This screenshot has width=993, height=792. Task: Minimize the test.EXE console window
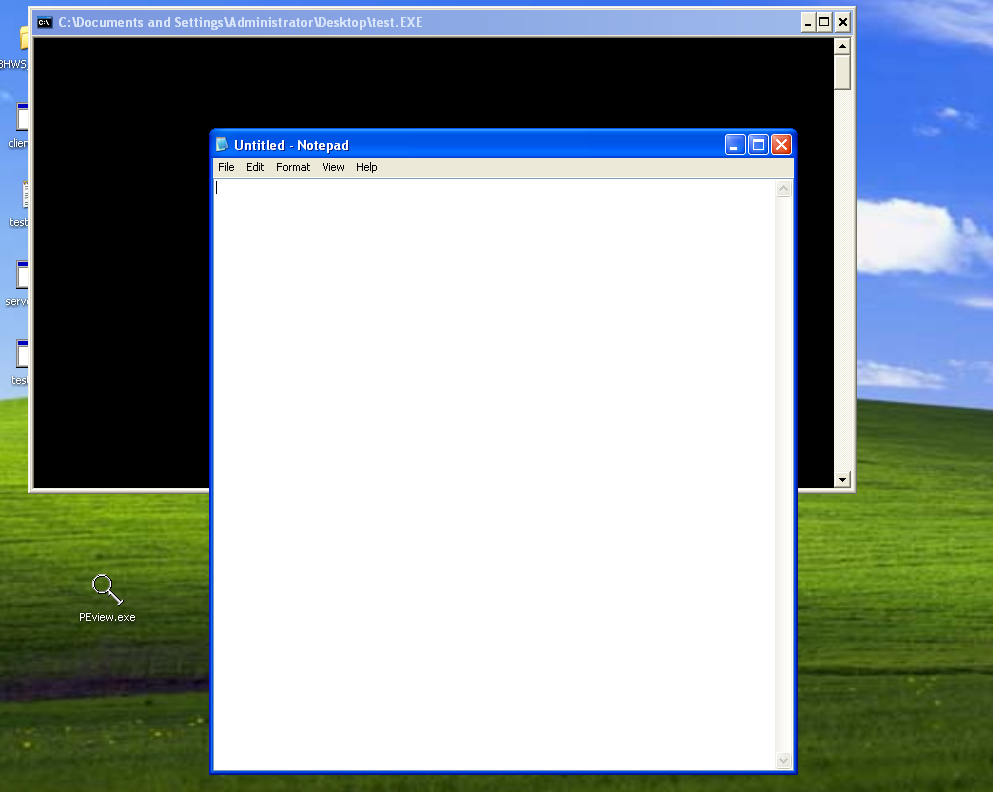[808, 22]
